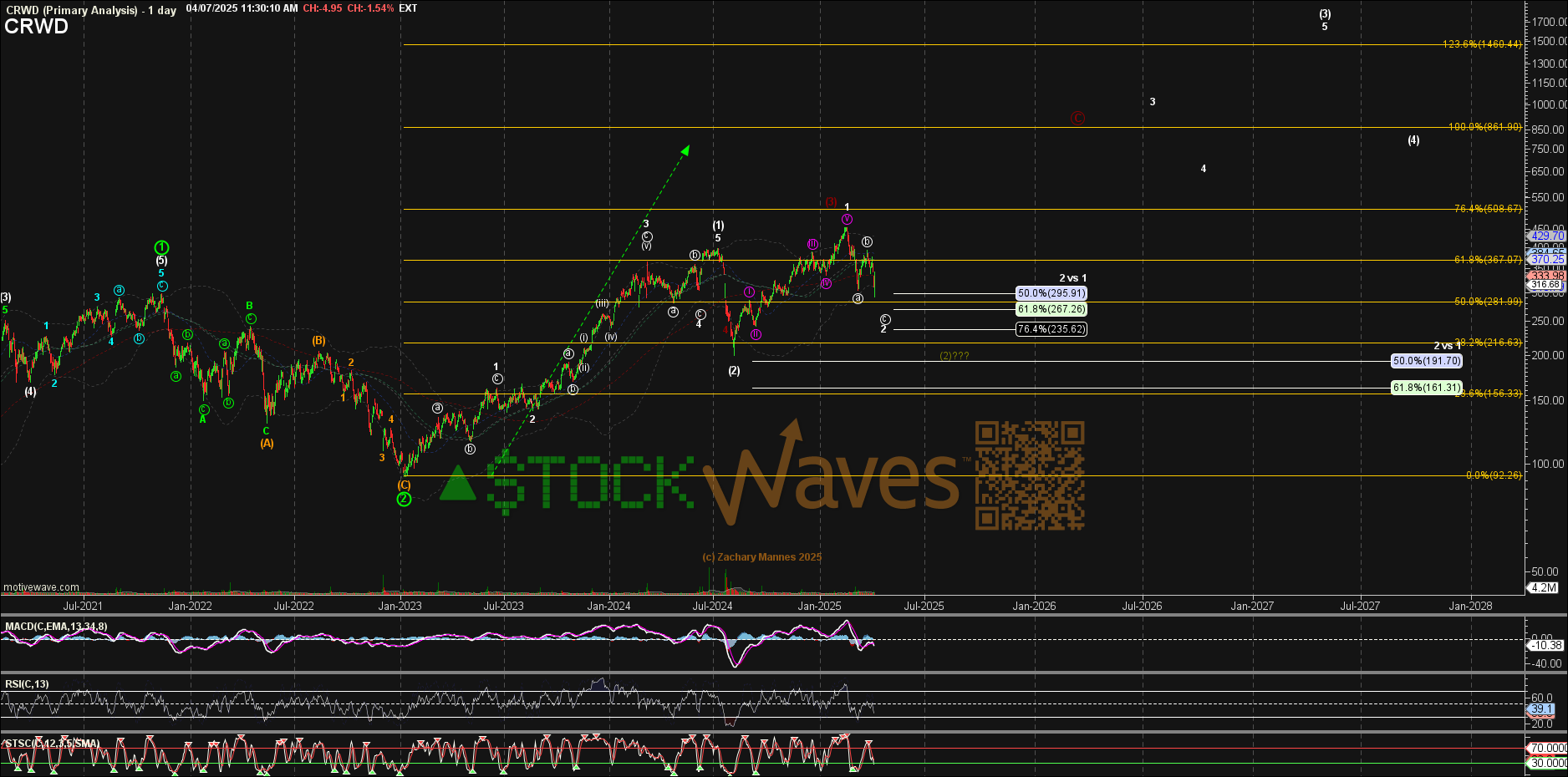This screenshot has width=1568, height=777.
Task: Click Jan-2024 on the time axis
Action: 608,607
